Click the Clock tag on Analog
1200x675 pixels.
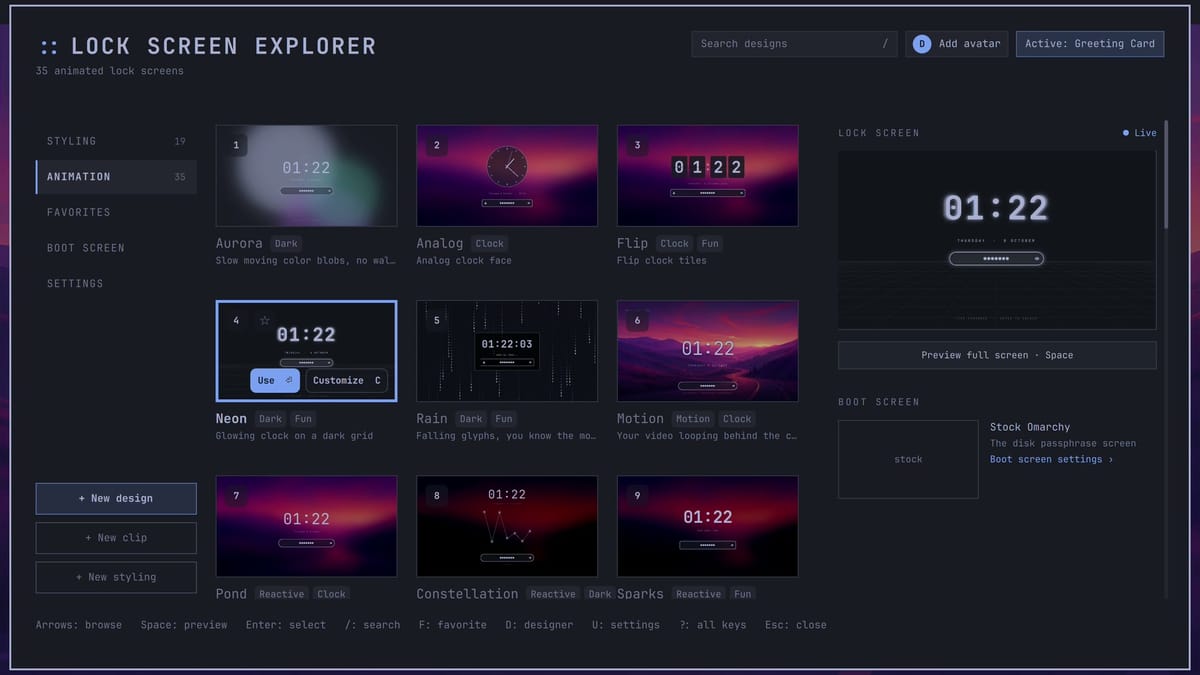point(490,243)
